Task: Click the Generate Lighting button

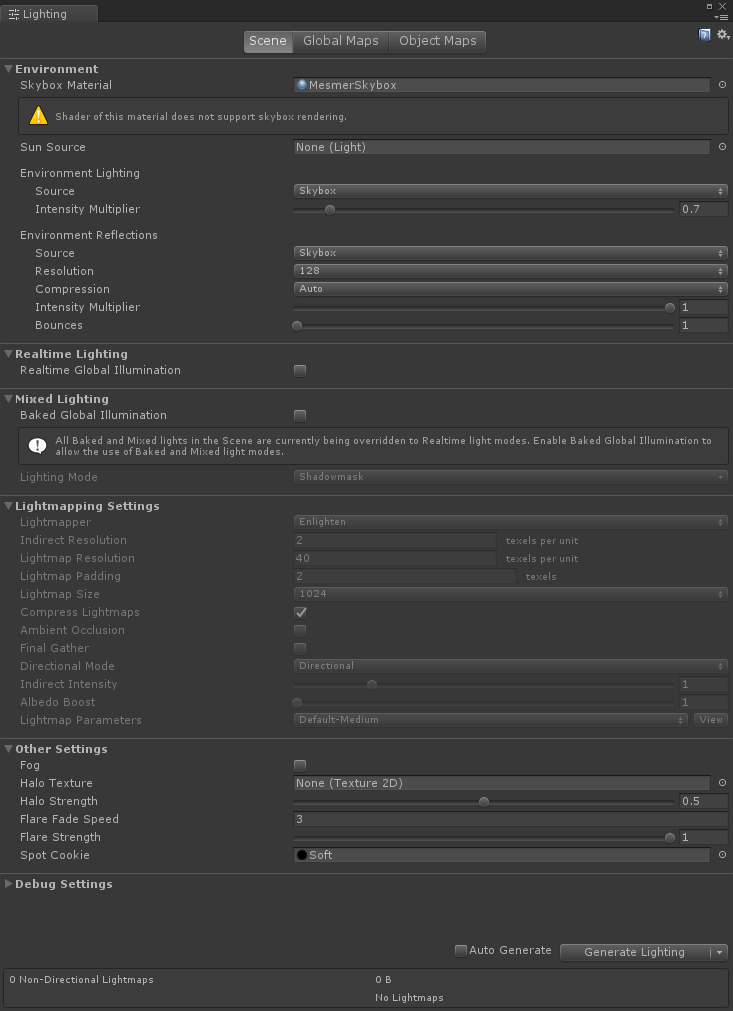Action: pos(635,952)
